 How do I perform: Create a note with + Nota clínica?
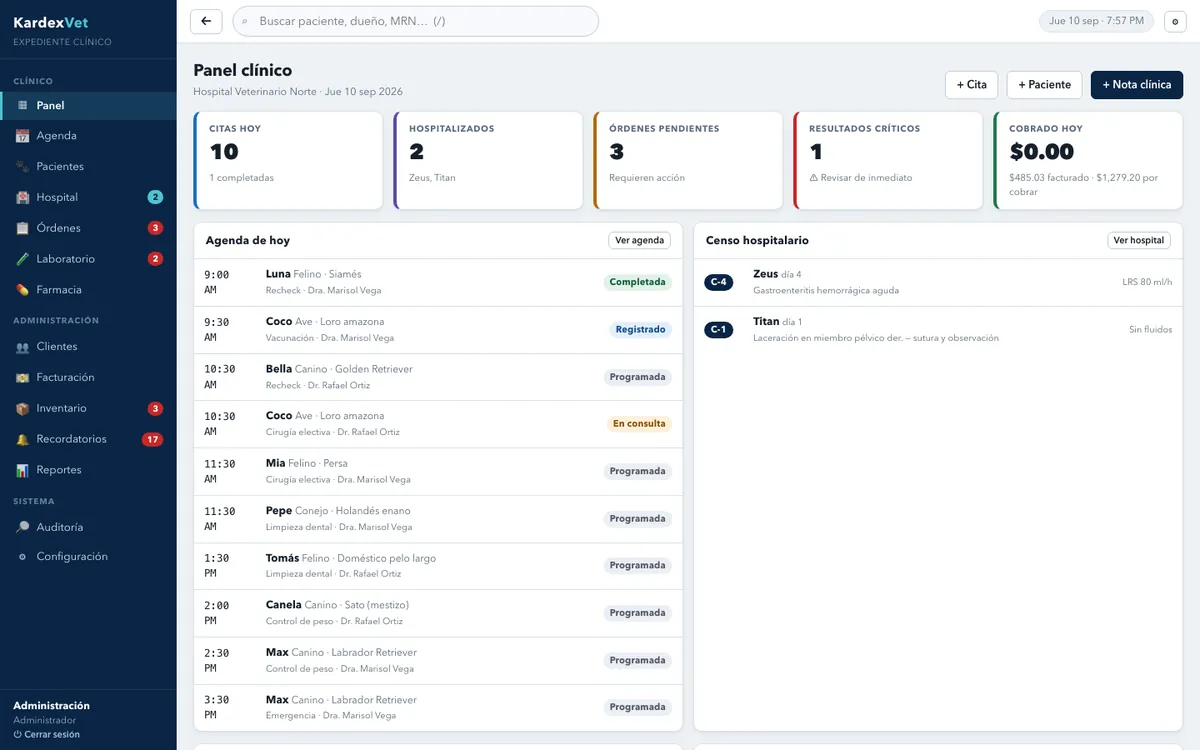[1137, 85]
